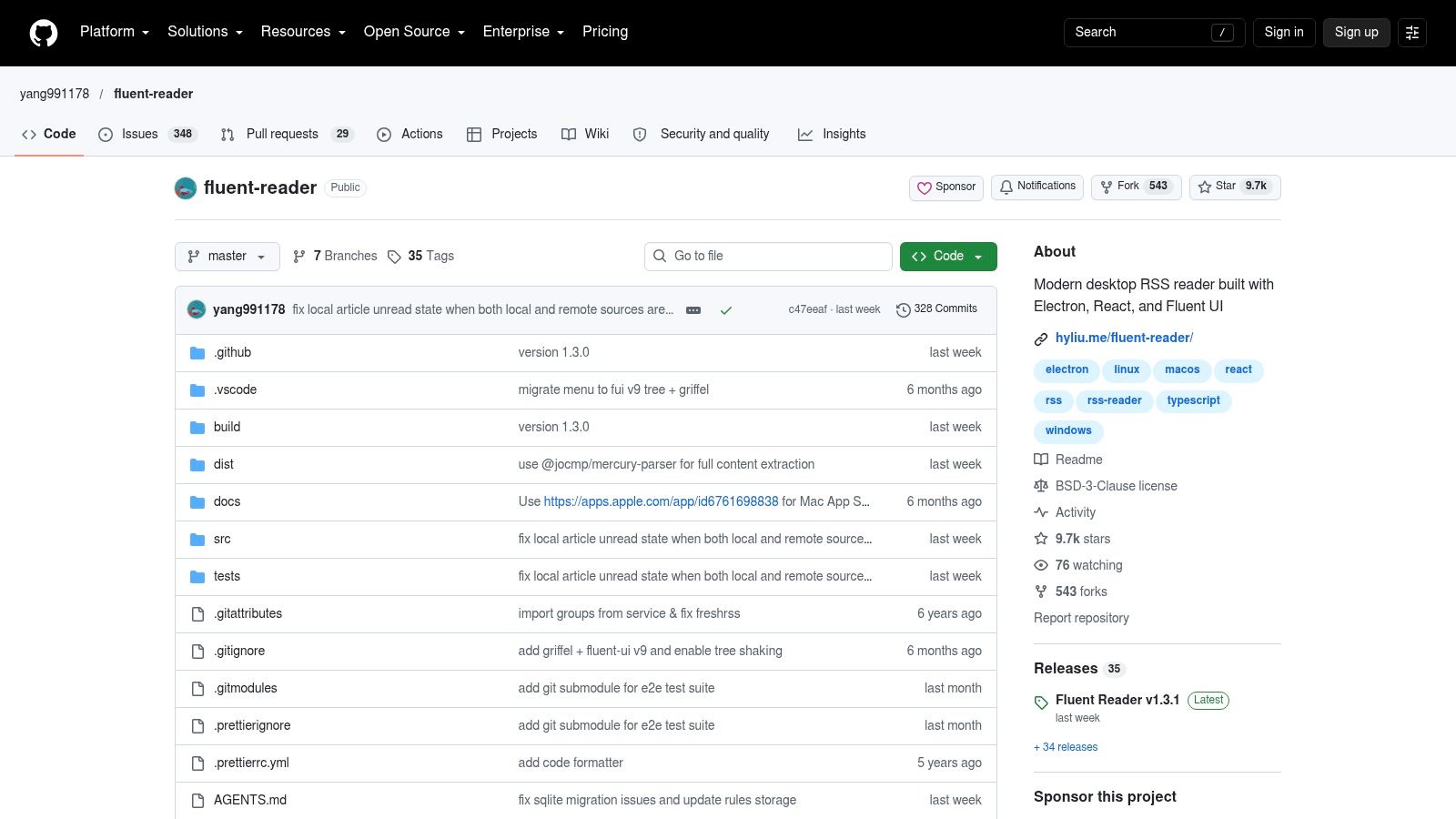The height and width of the screenshot is (819, 1456).
Task: Star the repository
Action: point(1235,187)
